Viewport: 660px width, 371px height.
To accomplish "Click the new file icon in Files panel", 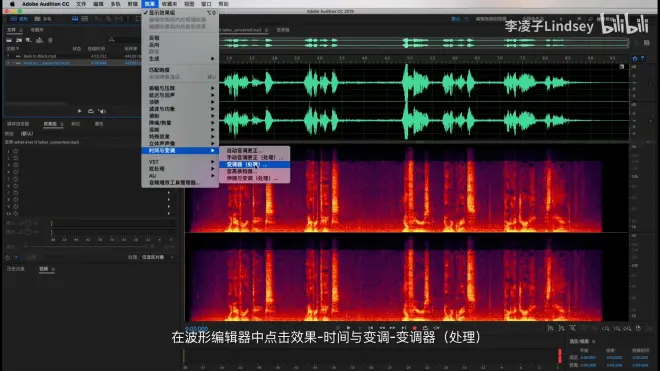I will (x=29, y=40).
